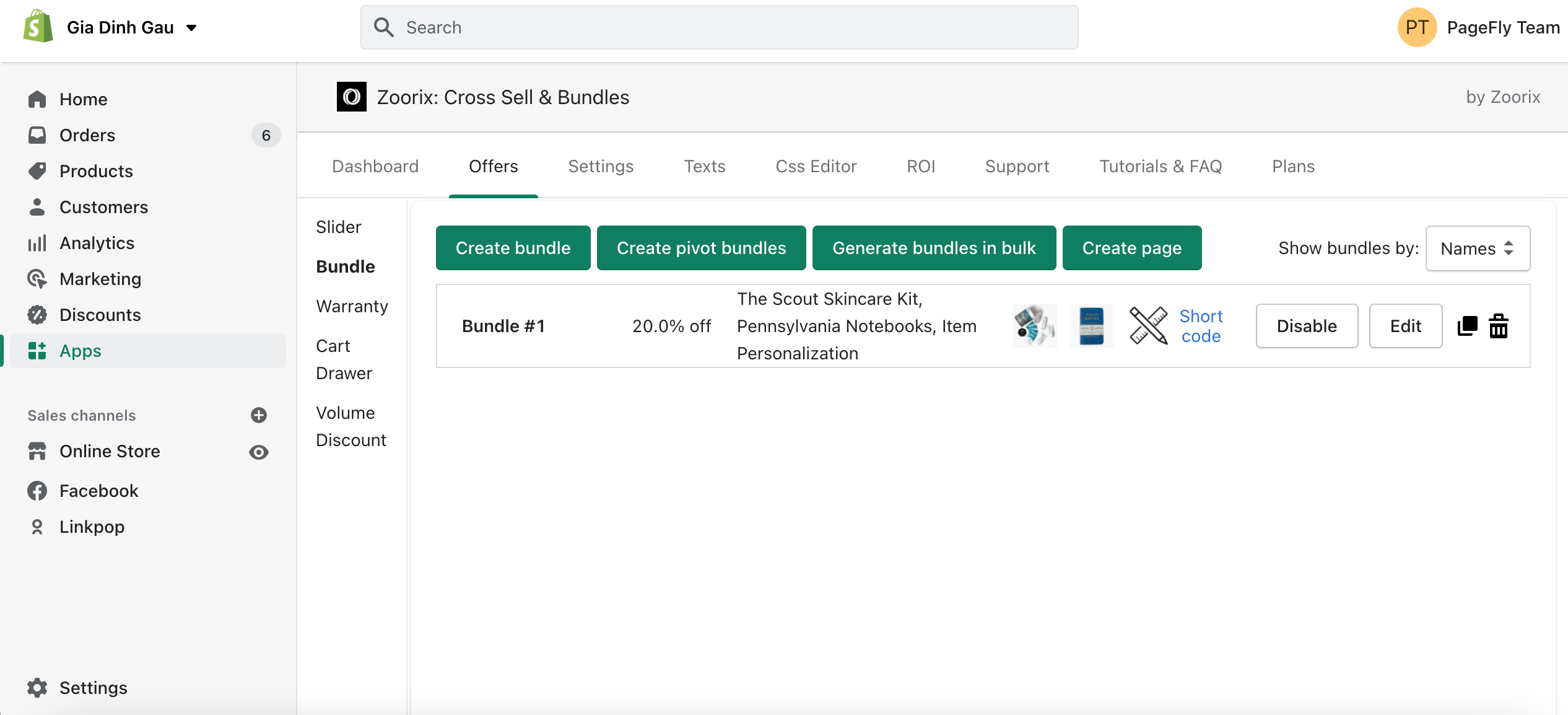1568x715 pixels.
Task: Add a sales channel plus icon
Action: click(259, 415)
